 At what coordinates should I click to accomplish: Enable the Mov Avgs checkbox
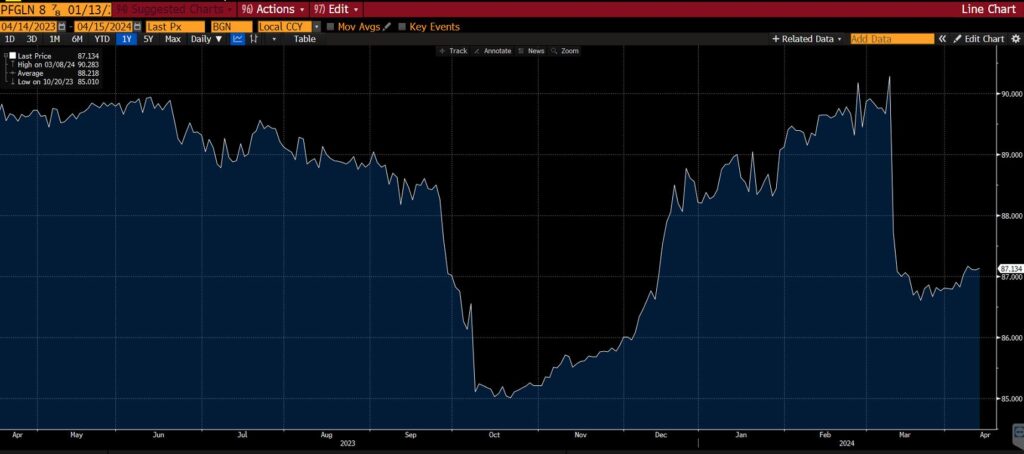(331, 25)
